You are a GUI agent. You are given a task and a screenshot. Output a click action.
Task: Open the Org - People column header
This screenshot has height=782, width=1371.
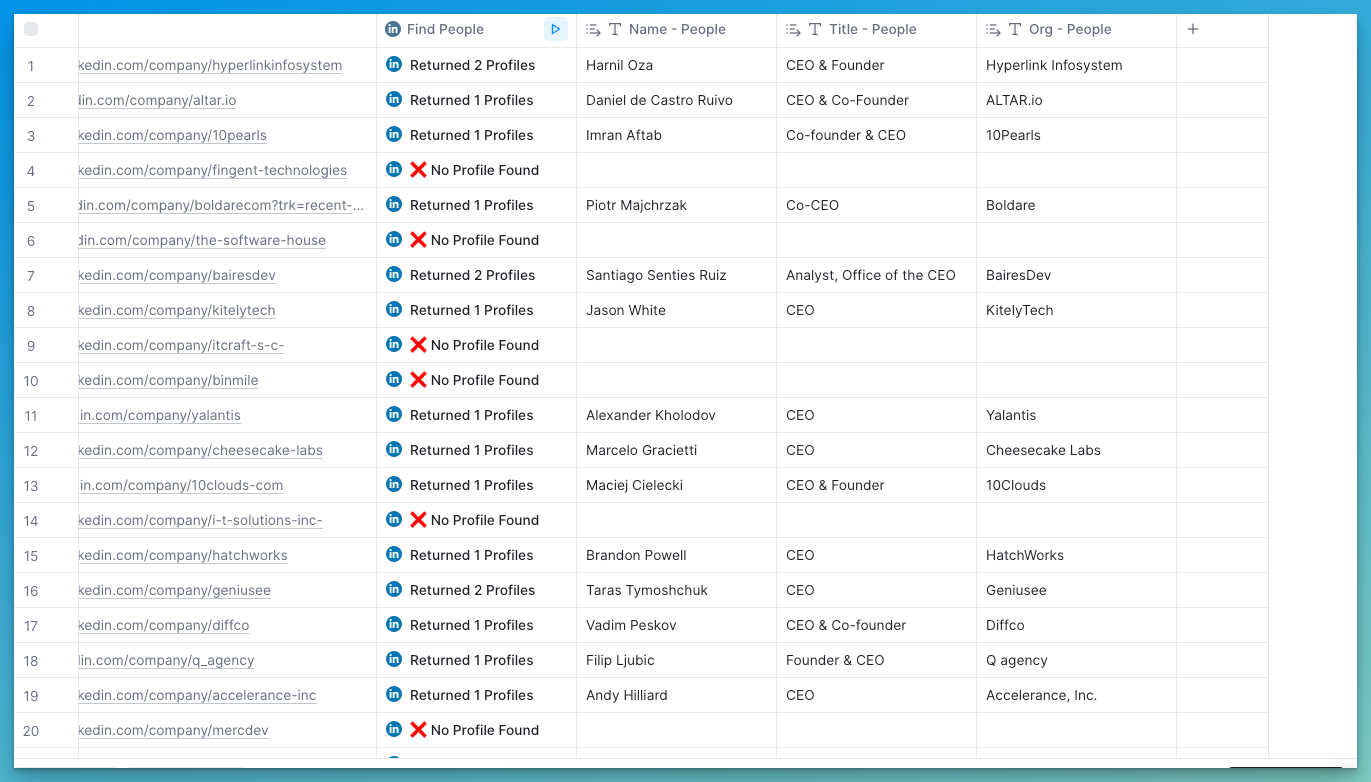tap(1077, 30)
